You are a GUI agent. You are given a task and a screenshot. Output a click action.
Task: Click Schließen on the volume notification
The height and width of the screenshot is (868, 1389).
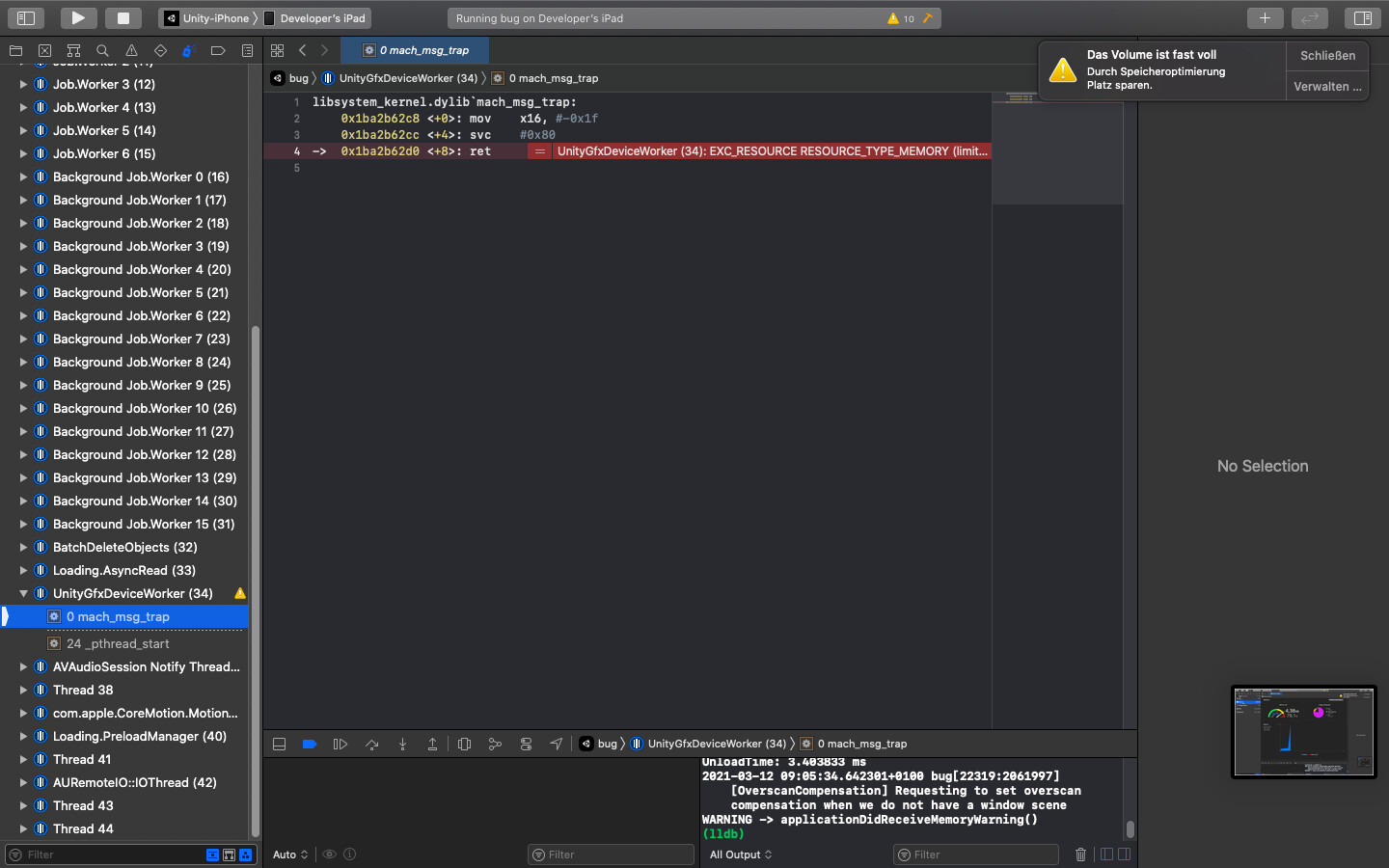pos(1327,56)
